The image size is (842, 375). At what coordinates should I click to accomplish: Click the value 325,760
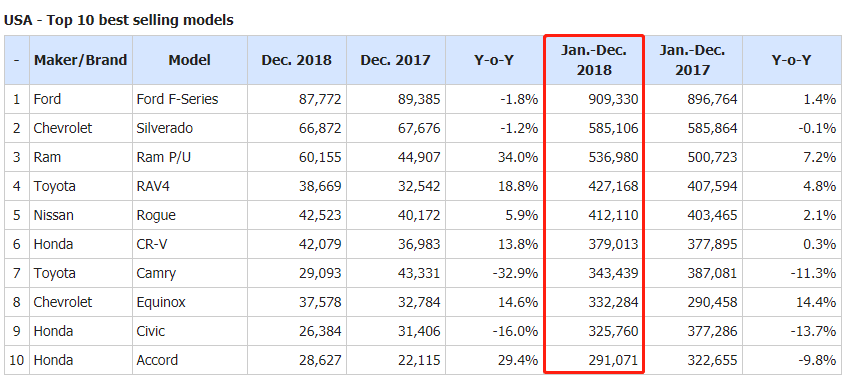tap(612, 331)
